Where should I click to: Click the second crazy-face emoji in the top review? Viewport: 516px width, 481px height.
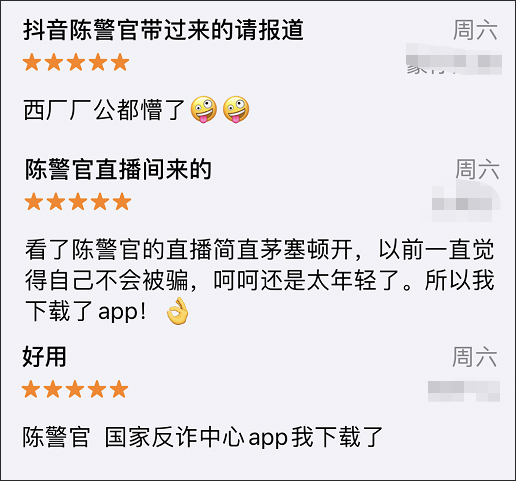coord(236,109)
